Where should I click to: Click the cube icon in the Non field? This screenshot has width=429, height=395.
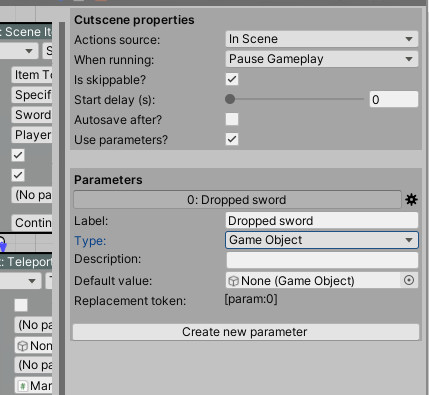click(23, 346)
